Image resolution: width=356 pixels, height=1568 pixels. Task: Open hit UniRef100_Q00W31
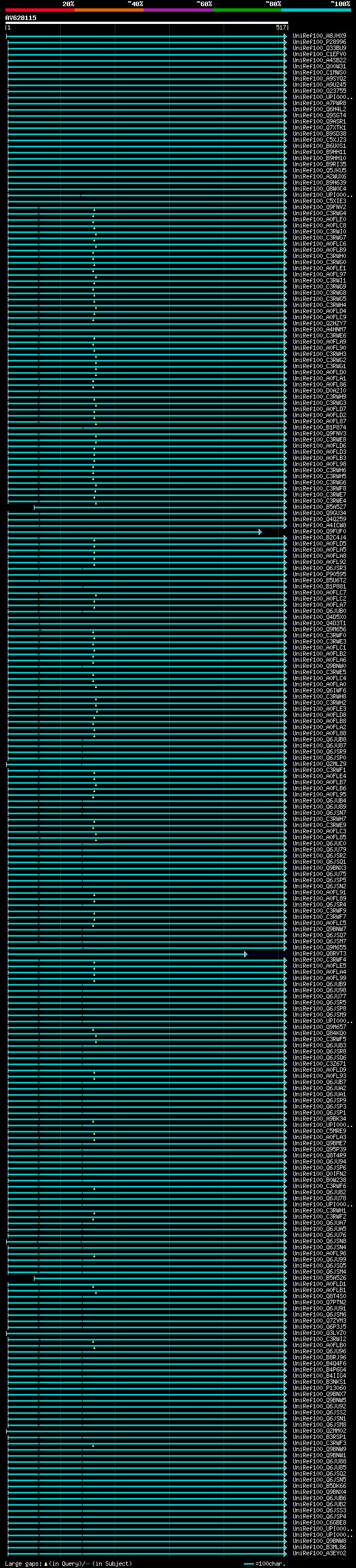click(319, 66)
